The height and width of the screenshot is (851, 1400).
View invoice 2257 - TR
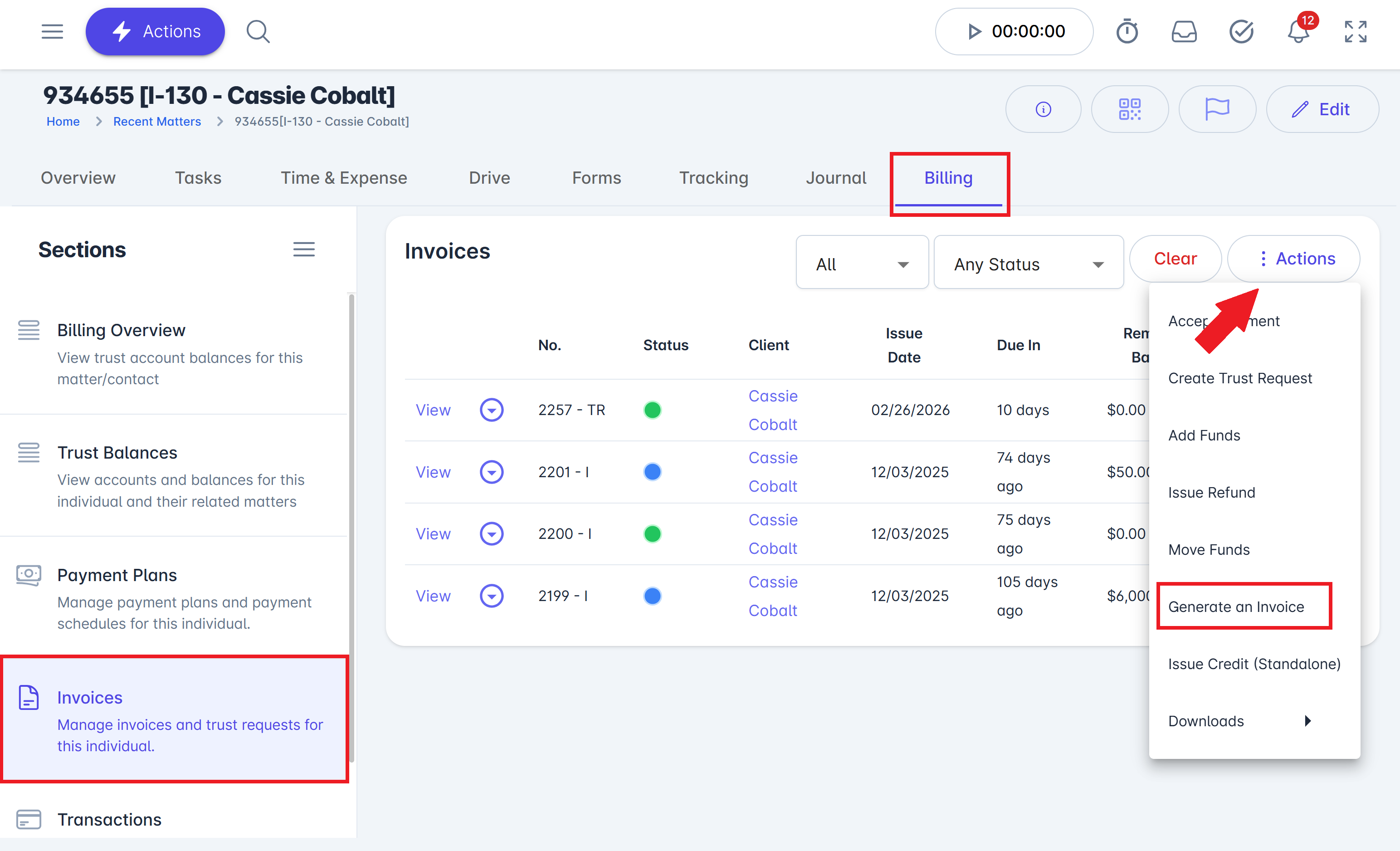tap(433, 410)
